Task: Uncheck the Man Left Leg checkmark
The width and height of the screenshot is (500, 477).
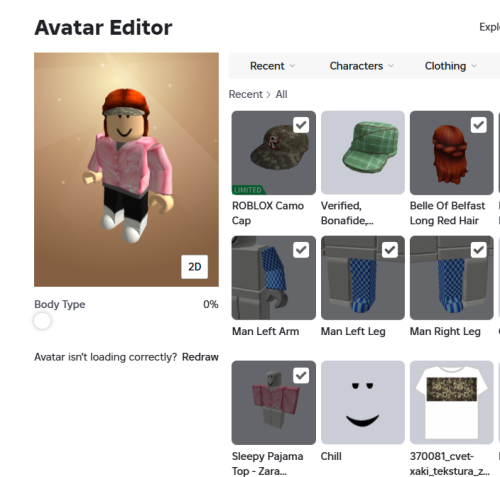Action: [x=390, y=250]
